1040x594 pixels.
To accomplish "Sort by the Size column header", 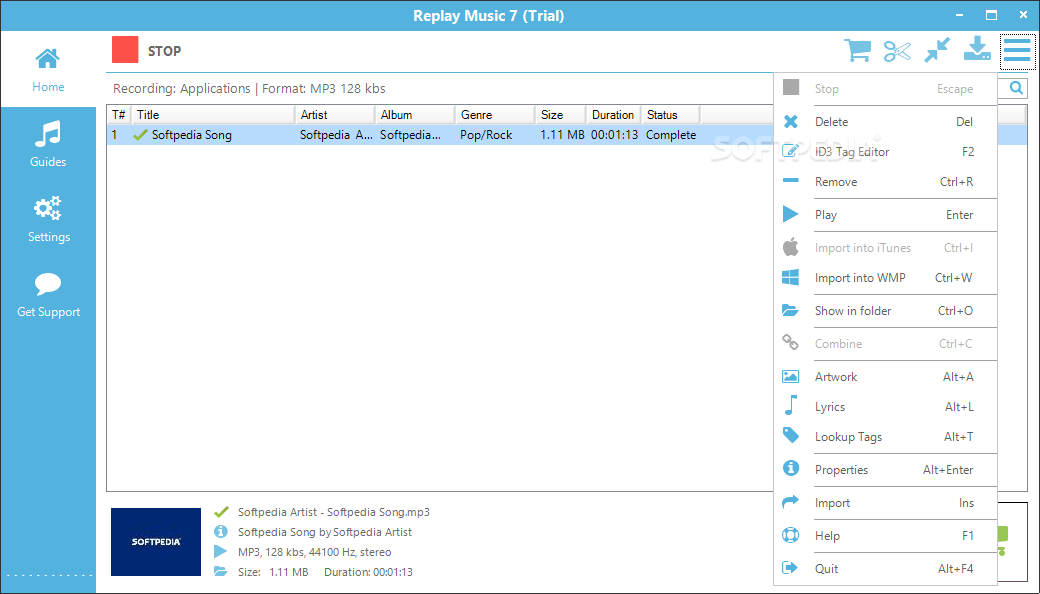I will pos(560,115).
